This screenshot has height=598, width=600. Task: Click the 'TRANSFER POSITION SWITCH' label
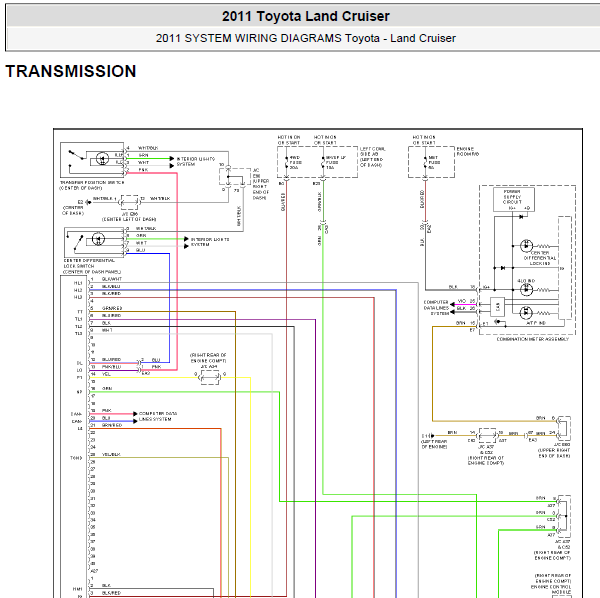(x=92, y=182)
